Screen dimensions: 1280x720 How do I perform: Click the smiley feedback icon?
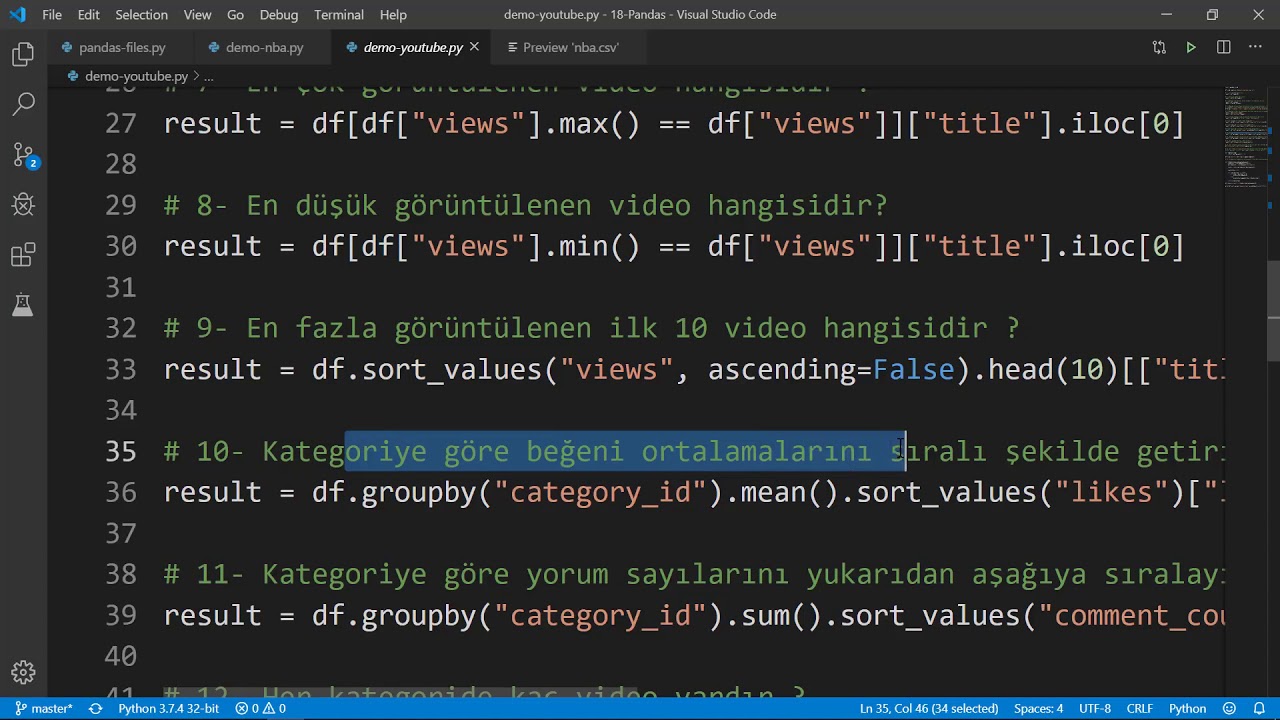tap(1229, 708)
